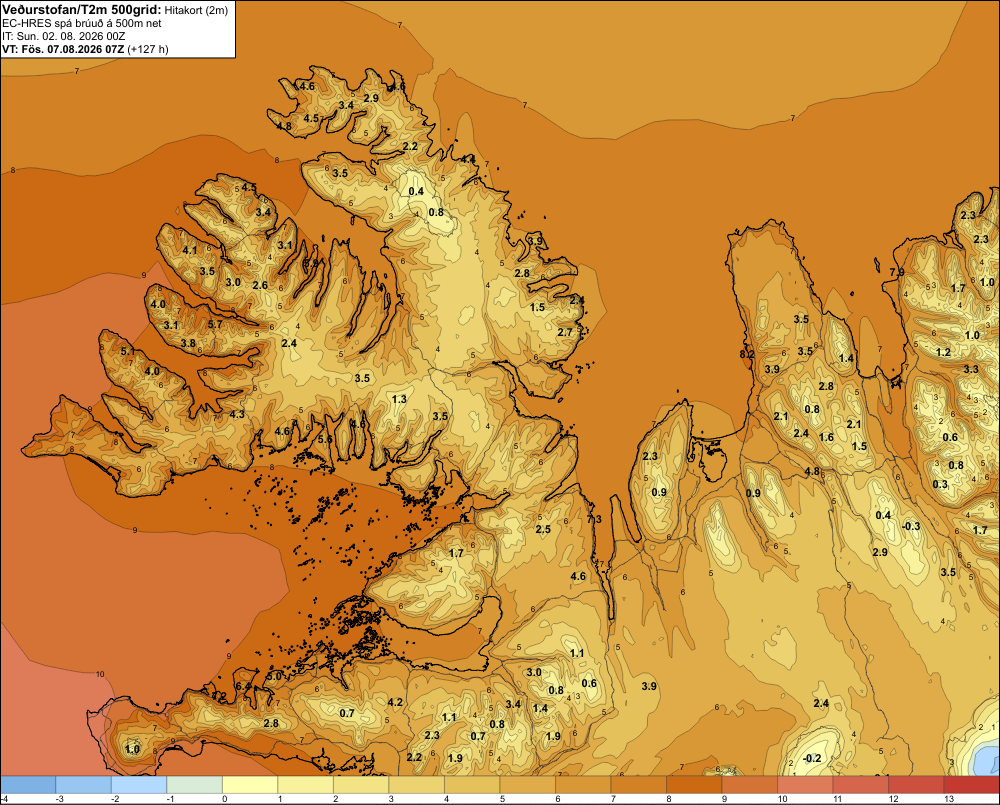
Task: Click the temperature value 3.3
Action: [x=971, y=369]
